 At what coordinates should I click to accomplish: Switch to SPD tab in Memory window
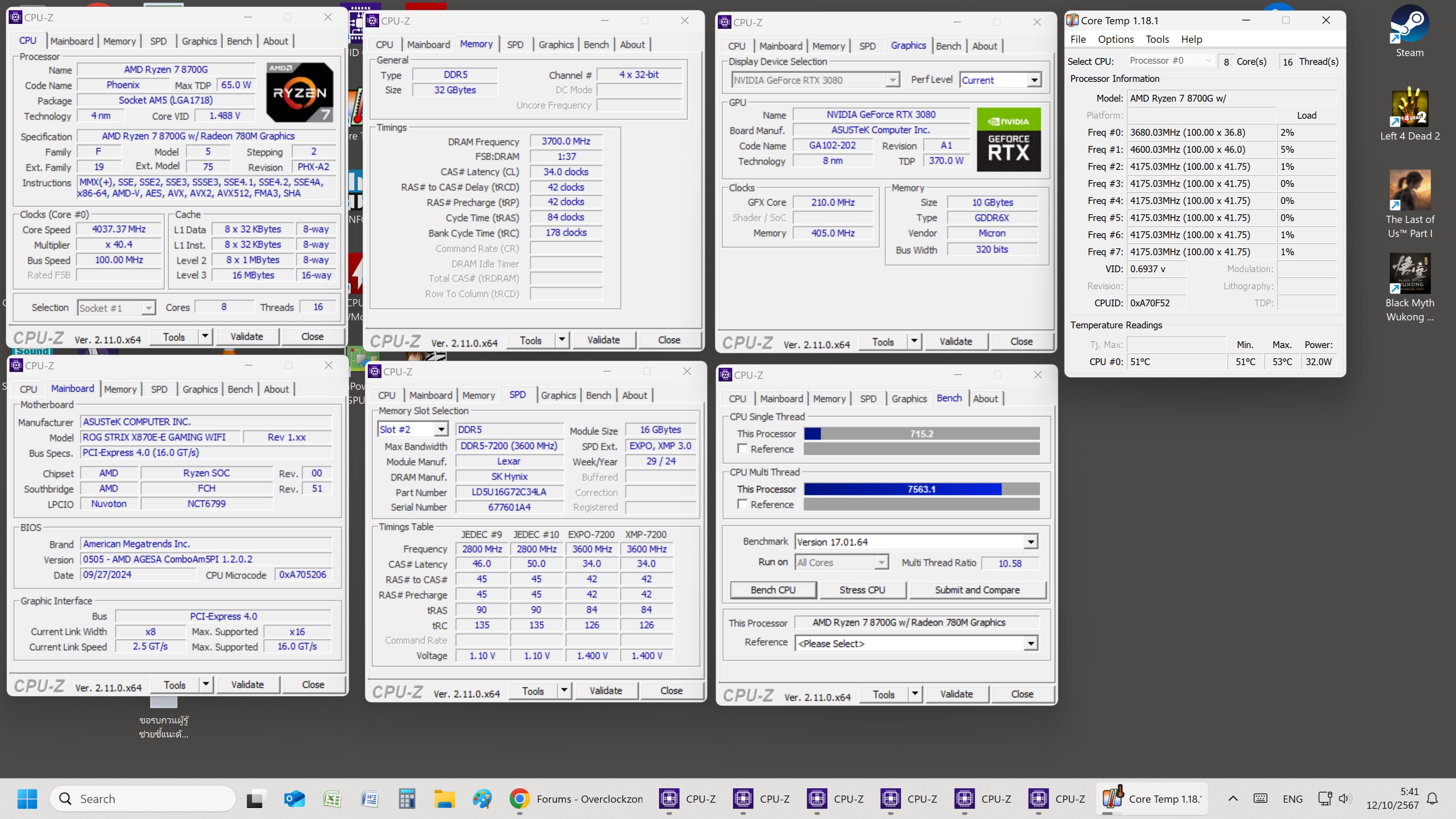515,44
